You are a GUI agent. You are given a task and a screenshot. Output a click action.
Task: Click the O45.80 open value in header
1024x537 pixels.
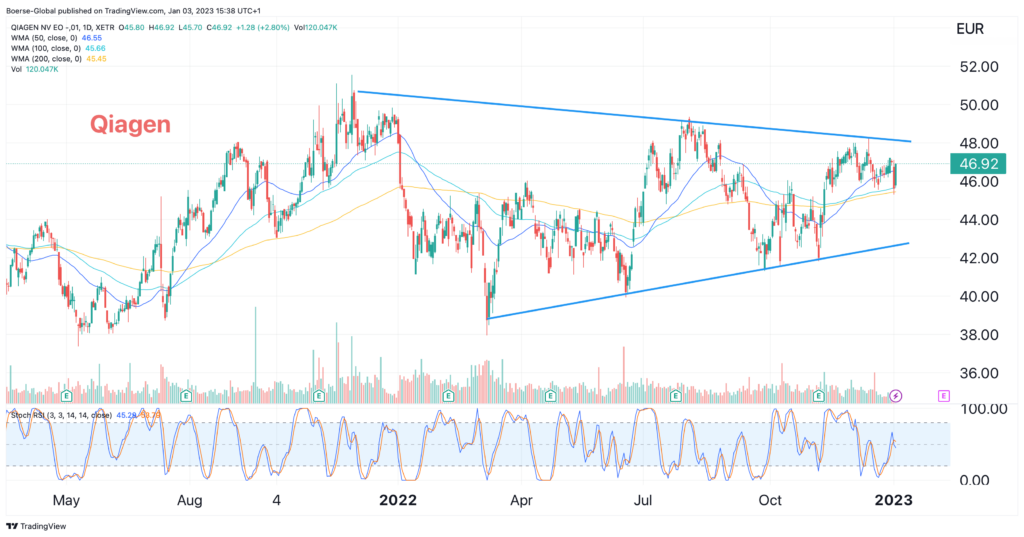pyautogui.click(x=133, y=27)
